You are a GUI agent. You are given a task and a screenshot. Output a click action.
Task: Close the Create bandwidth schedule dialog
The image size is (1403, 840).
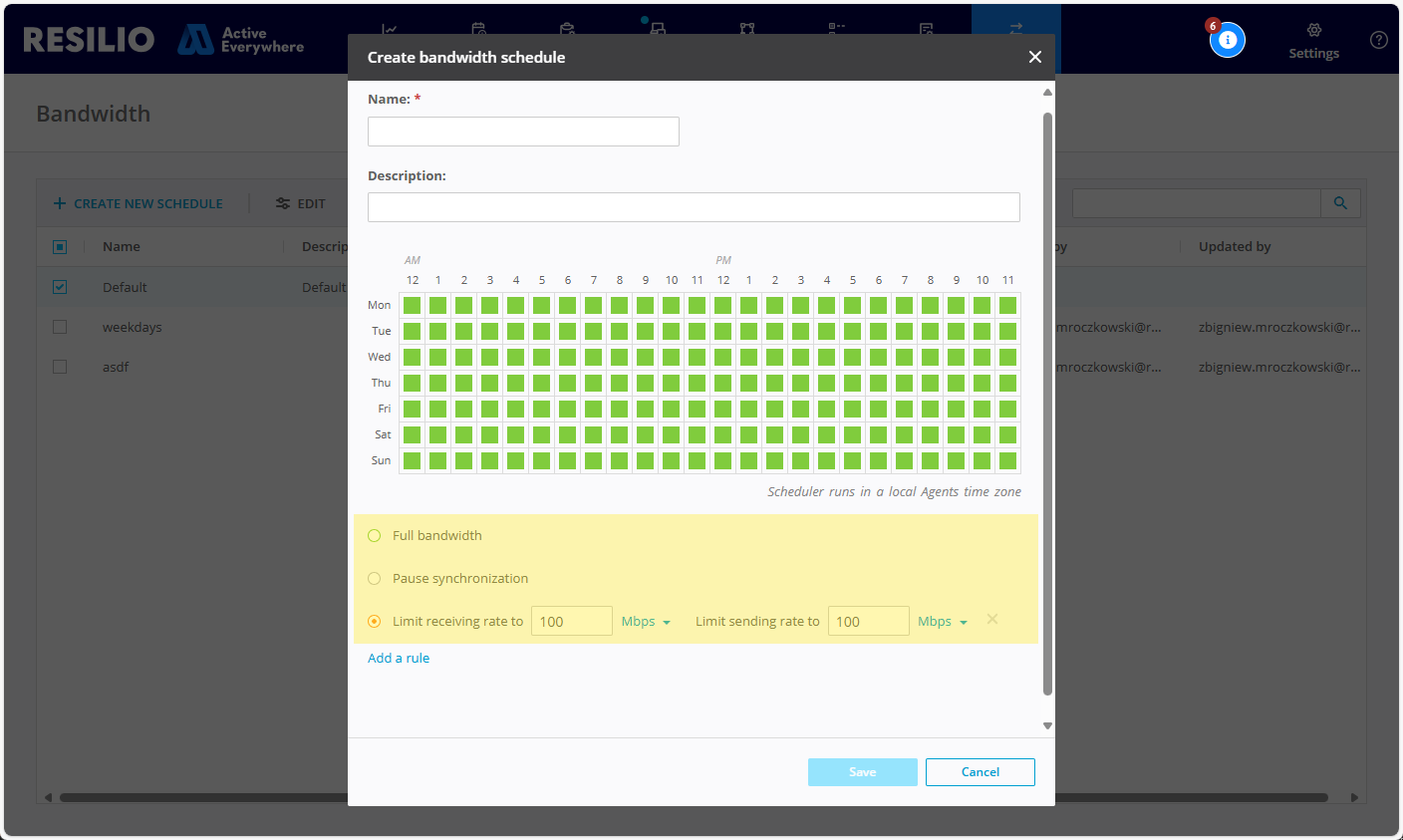tap(1034, 57)
